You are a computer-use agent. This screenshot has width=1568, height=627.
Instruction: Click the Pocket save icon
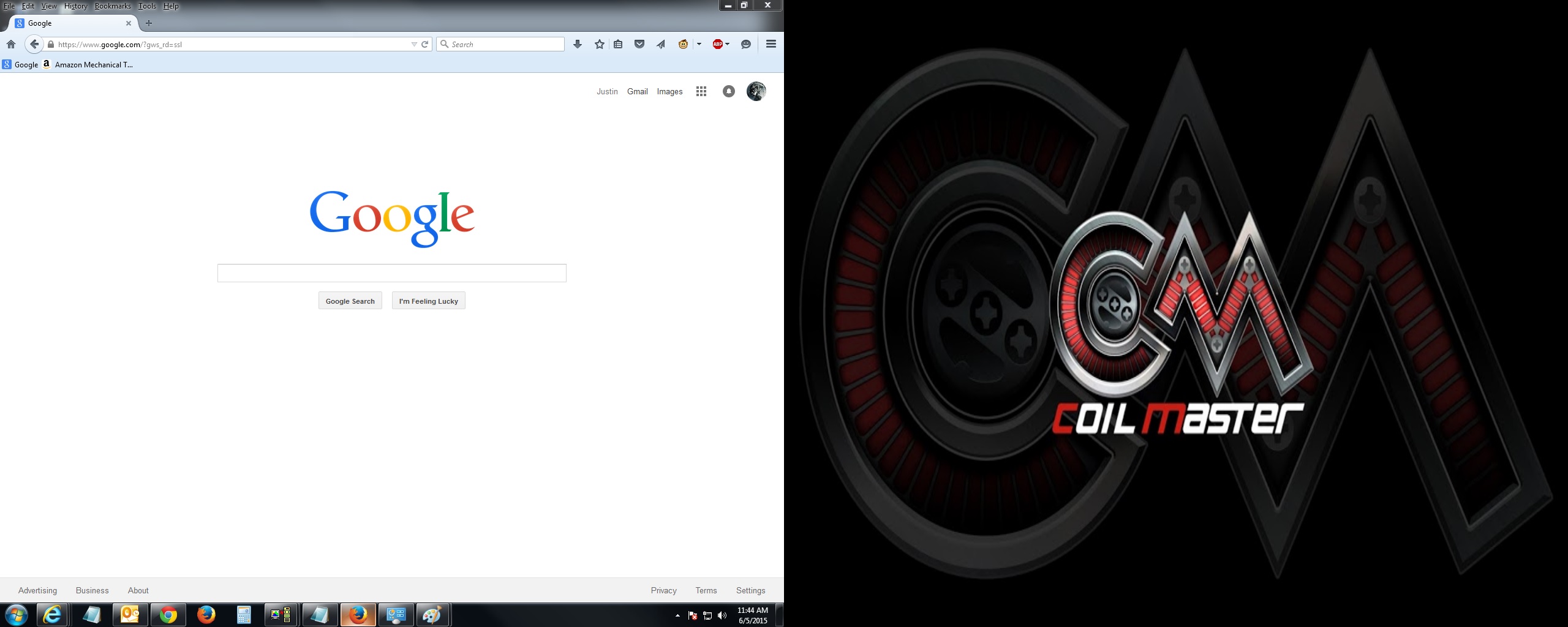click(639, 44)
